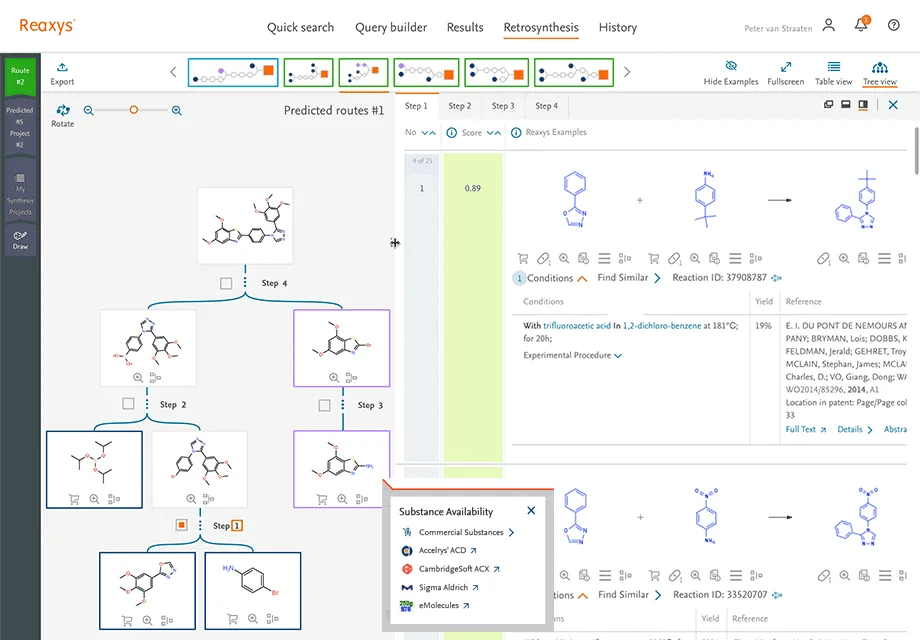
Task: Go to next route thumbnails
Action: pyautogui.click(x=627, y=72)
